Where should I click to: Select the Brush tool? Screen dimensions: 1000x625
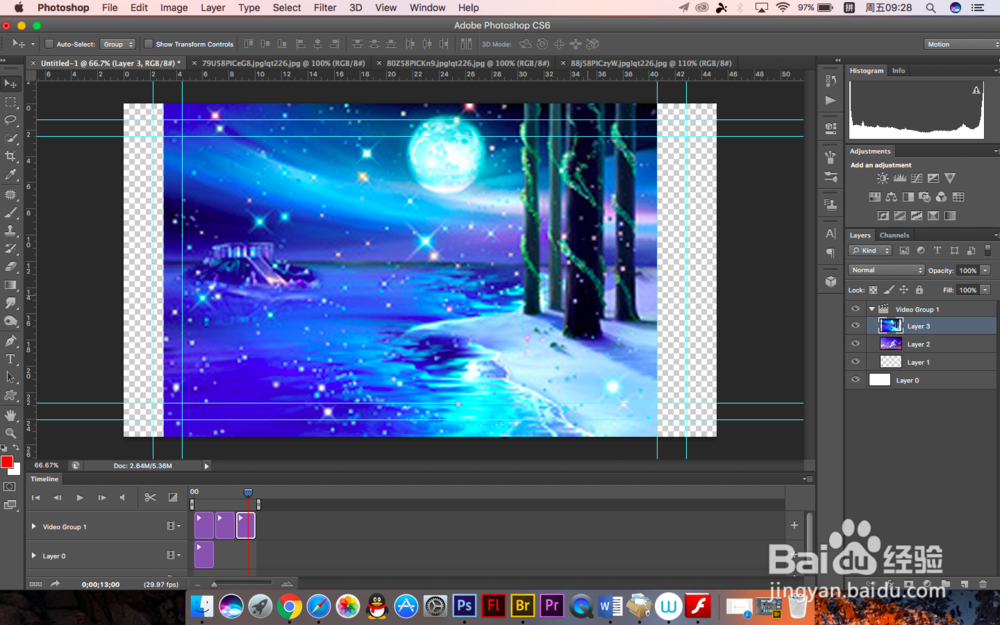pyautogui.click(x=10, y=212)
